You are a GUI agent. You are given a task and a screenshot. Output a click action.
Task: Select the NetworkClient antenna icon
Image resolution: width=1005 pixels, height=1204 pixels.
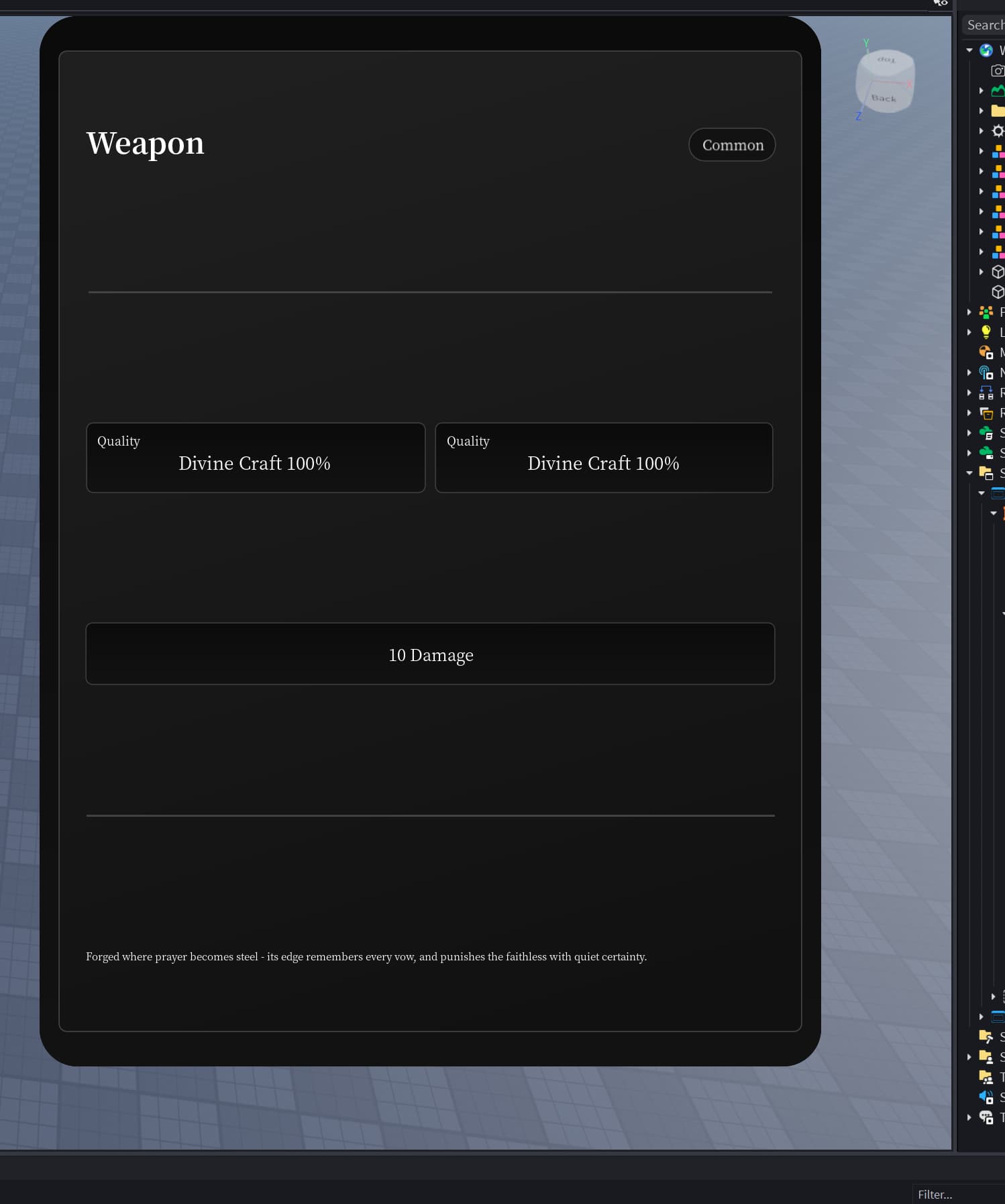(x=986, y=372)
